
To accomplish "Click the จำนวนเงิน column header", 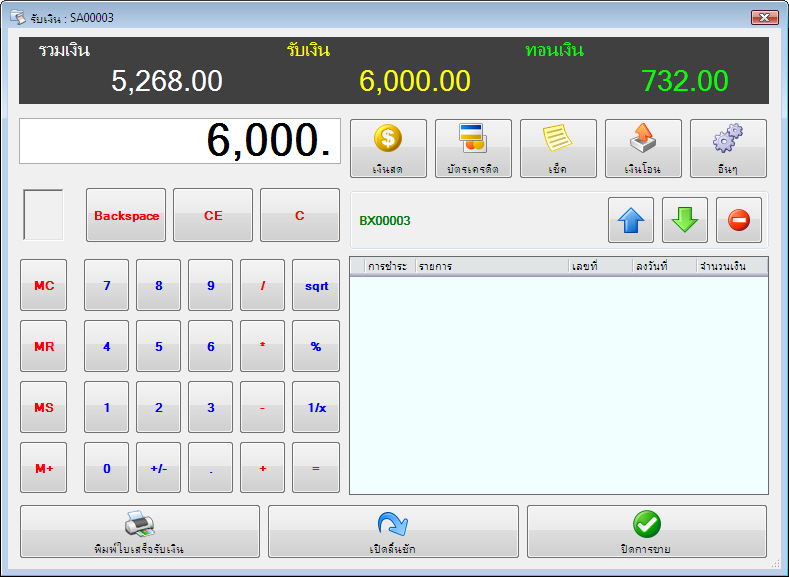I will [x=732, y=266].
